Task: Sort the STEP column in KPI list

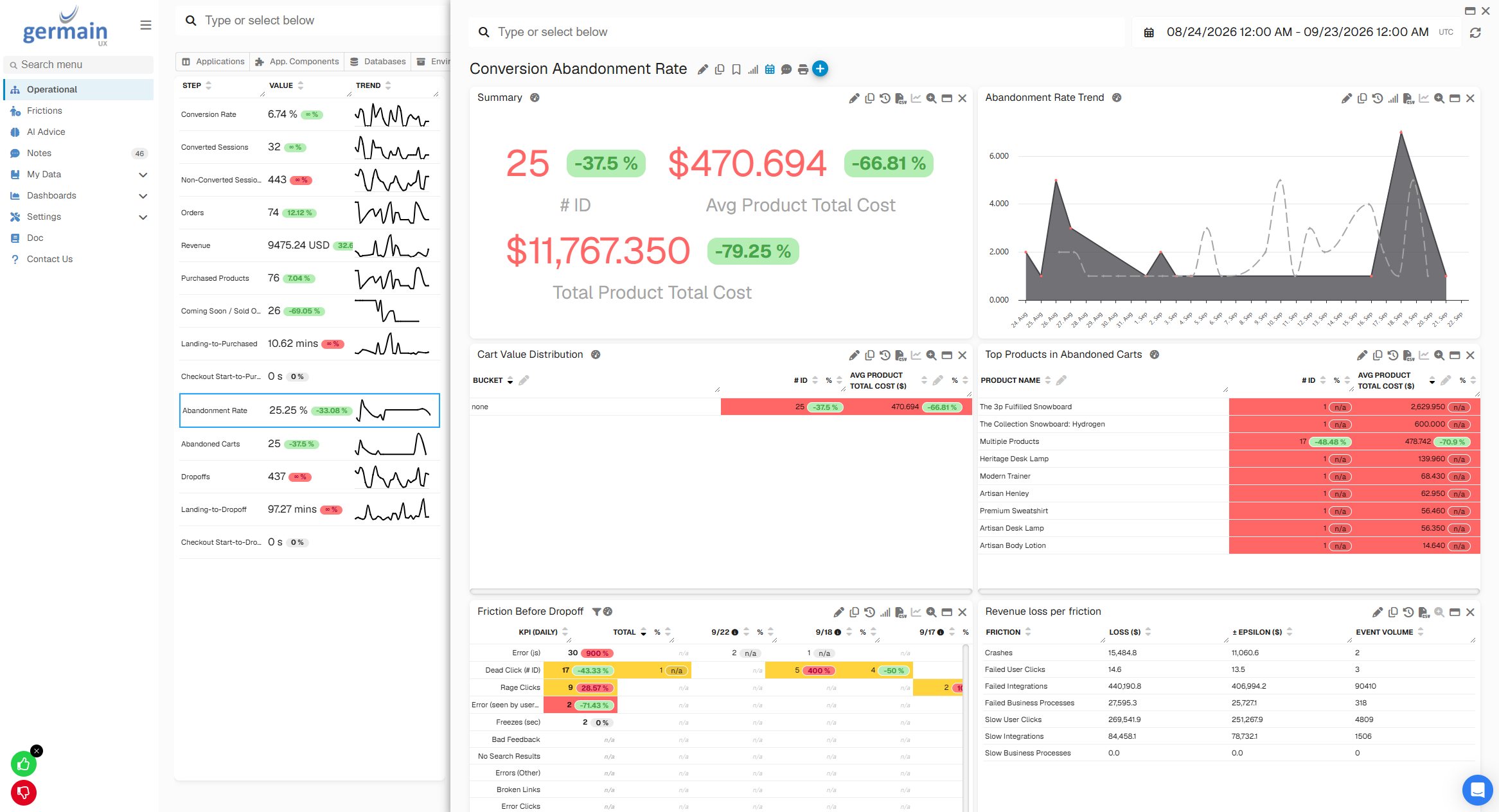Action: tap(208, 85)
